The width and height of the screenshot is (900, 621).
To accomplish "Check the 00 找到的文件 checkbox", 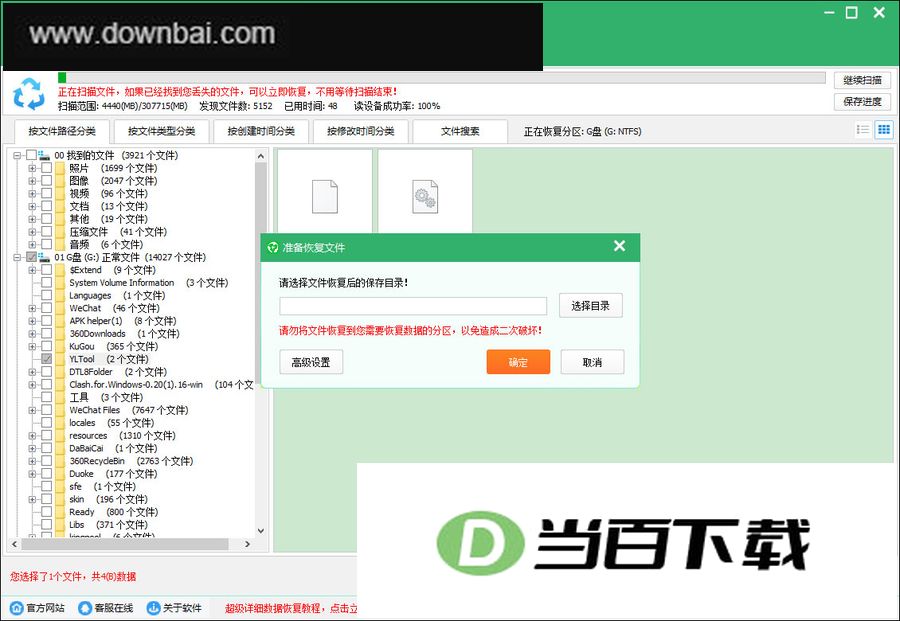I will coord(31,155).
